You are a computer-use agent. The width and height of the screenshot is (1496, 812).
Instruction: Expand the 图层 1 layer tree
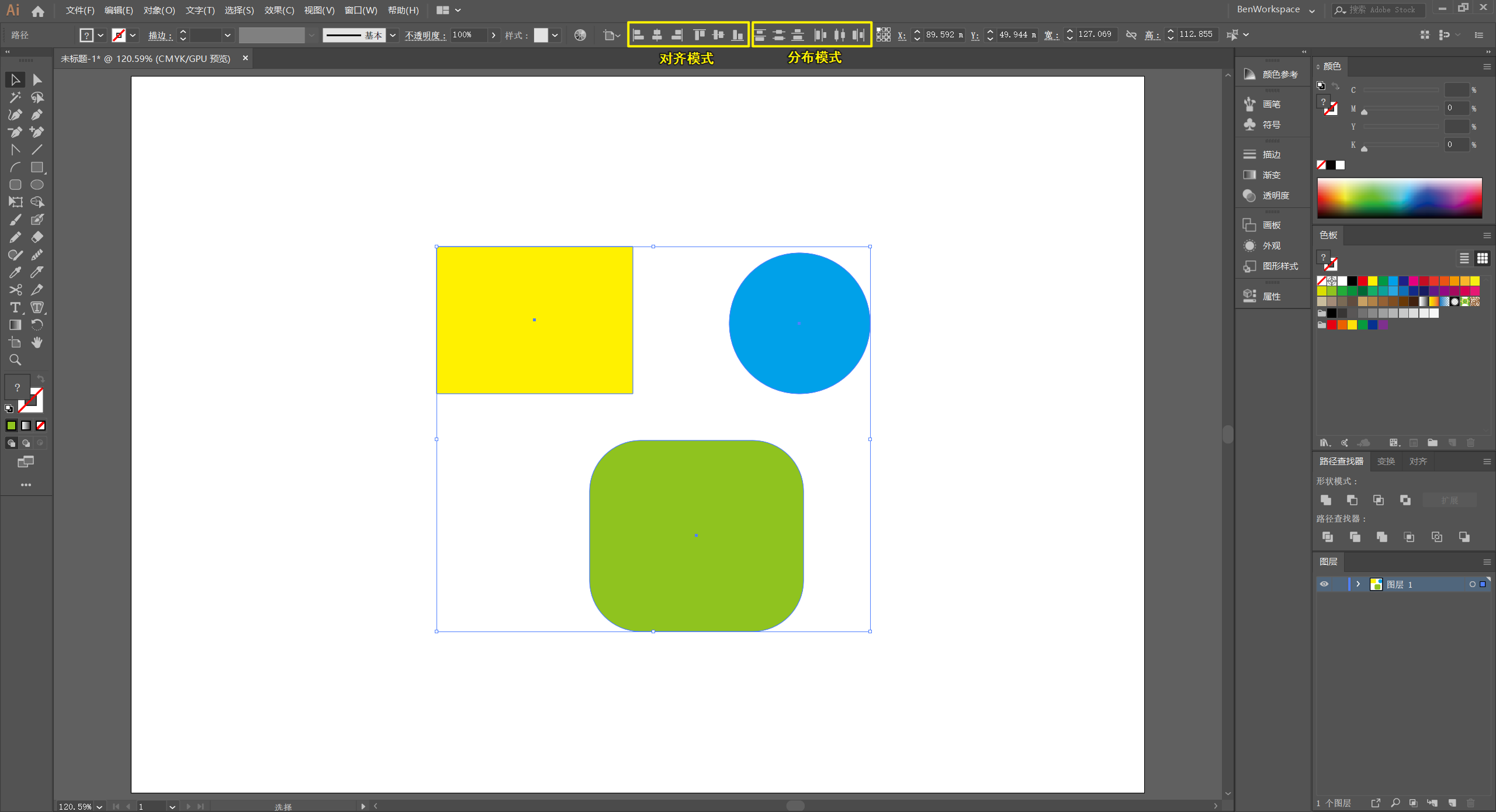point(1358,584)
